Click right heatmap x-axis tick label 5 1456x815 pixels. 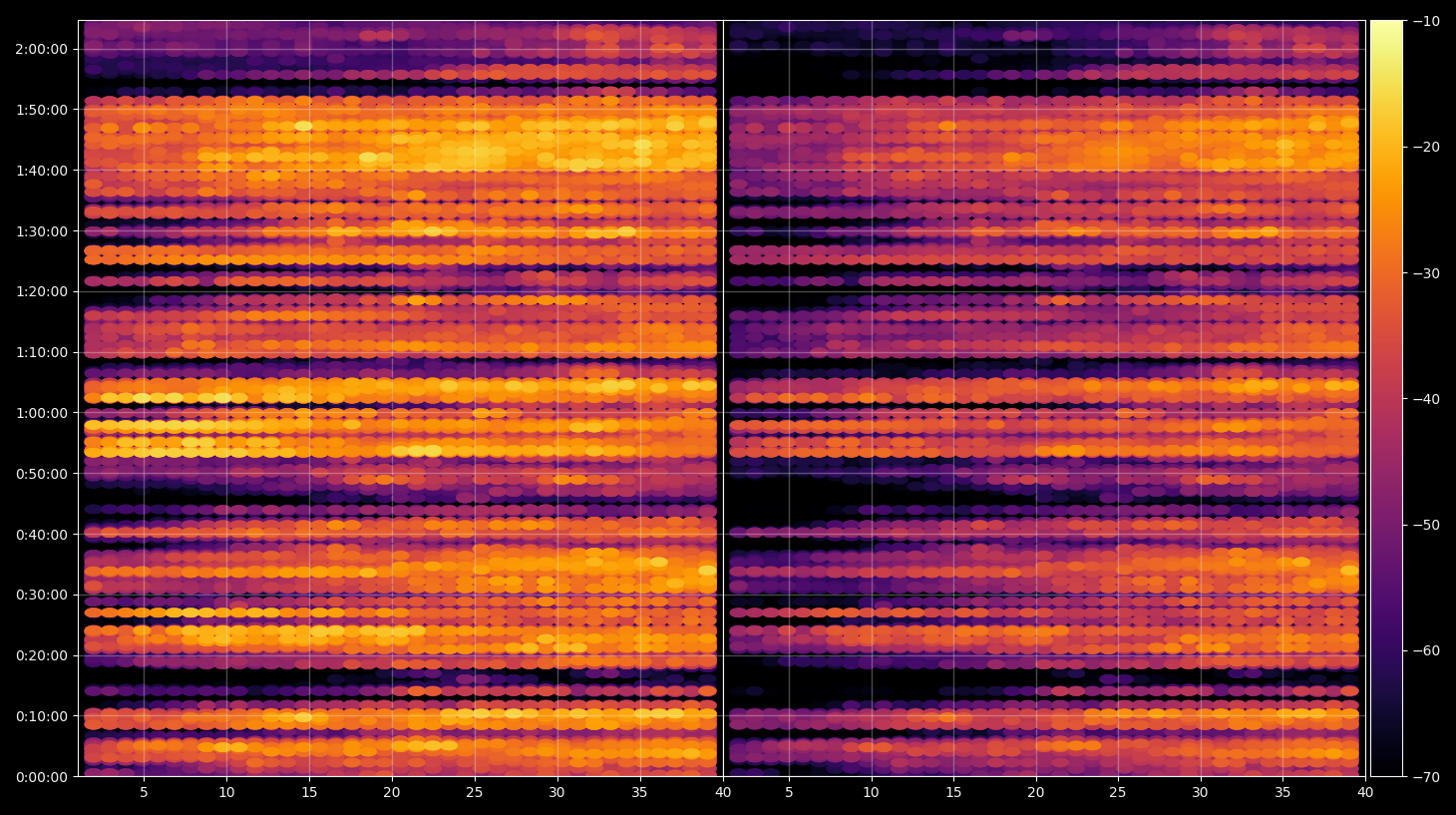coord(789,793)
